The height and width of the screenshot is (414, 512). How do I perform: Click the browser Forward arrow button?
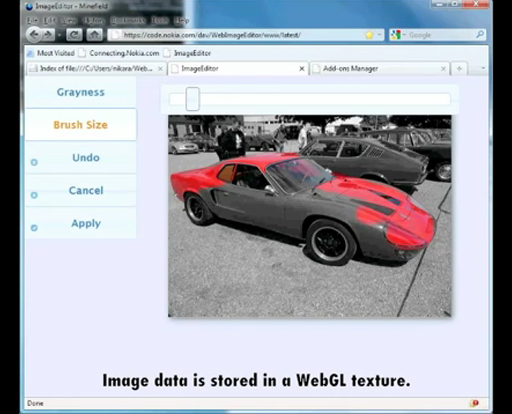click(48, 35)
